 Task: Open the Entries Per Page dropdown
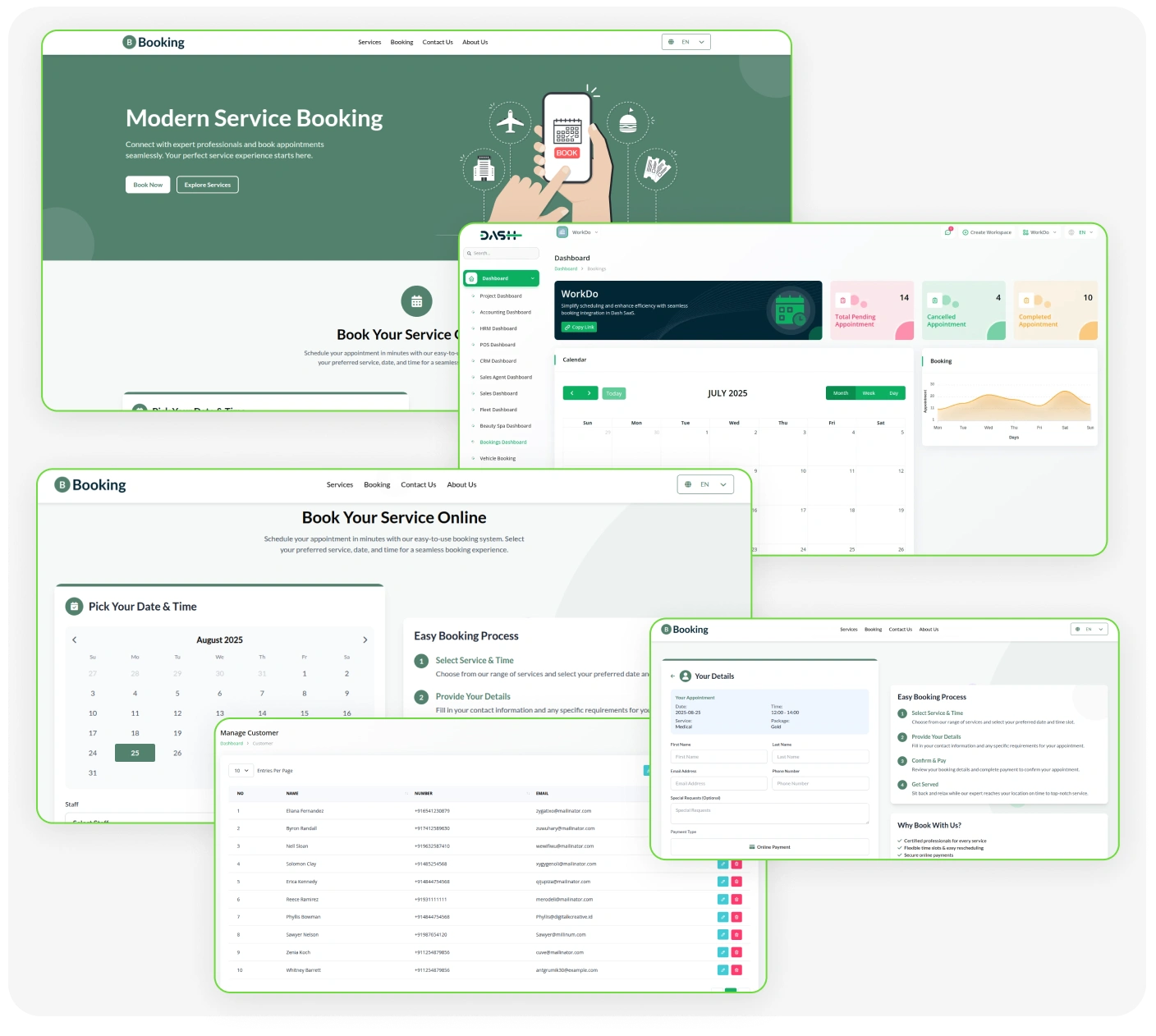pos(241,771)
